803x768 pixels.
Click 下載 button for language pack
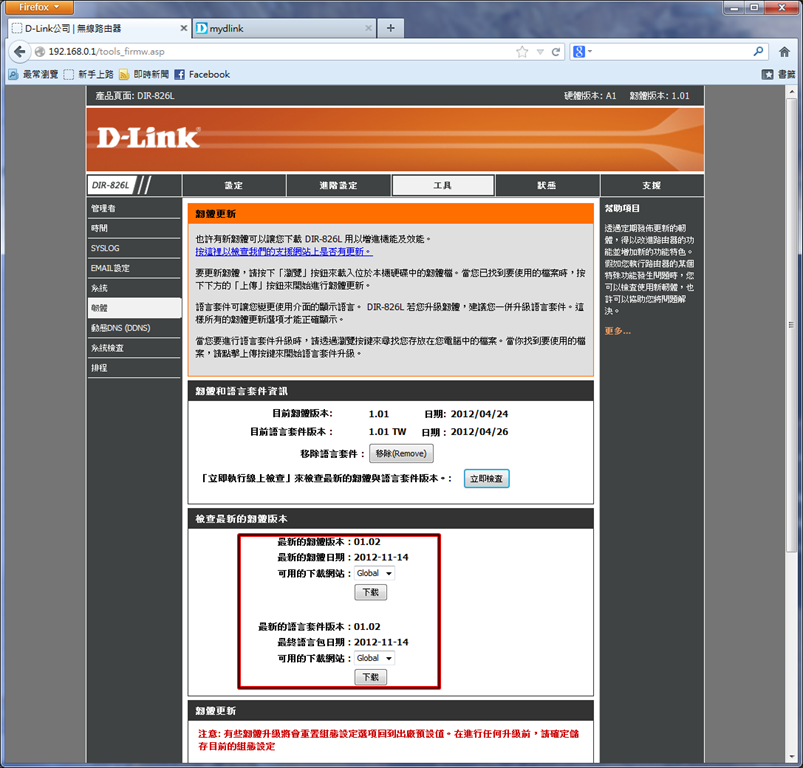(x=371, y=677)
